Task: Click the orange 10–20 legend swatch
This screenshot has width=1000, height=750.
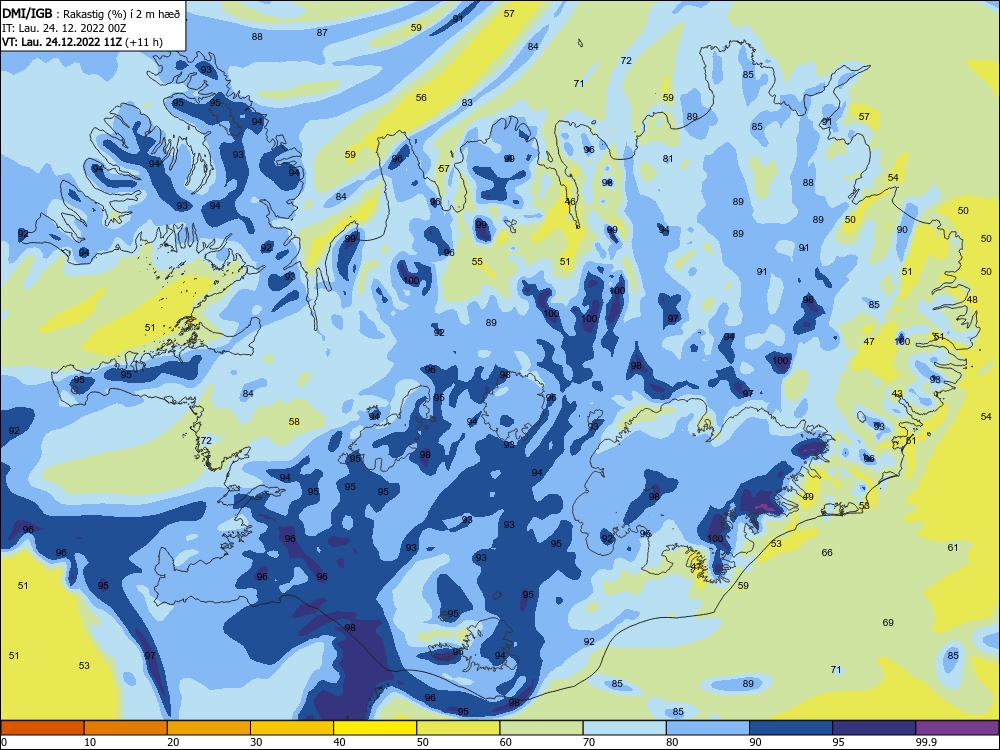Action: [x=126, y=728]
